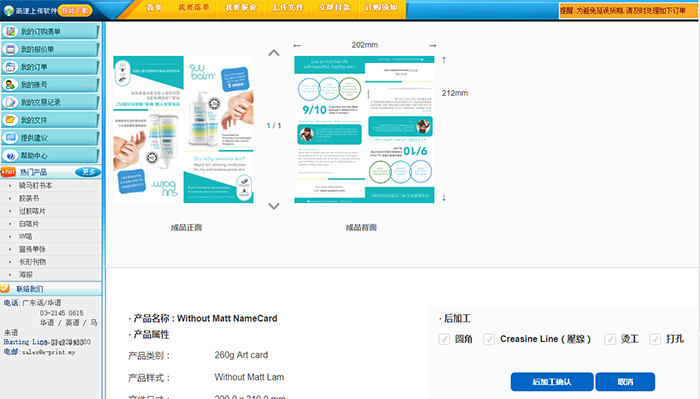
Task: Open 我的交易记录 sidebar menu
Action: (x=50, y=102)
